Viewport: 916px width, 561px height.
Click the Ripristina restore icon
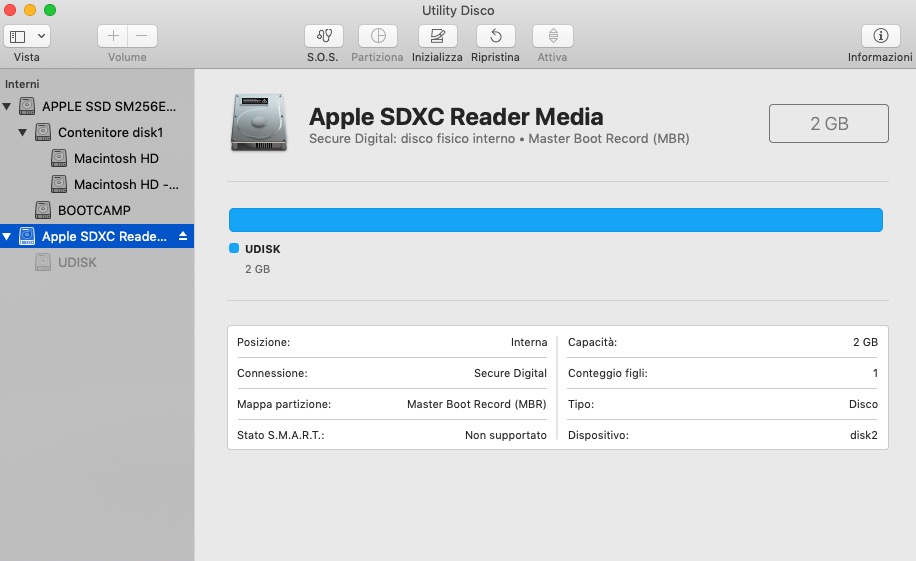click(495, 36)
